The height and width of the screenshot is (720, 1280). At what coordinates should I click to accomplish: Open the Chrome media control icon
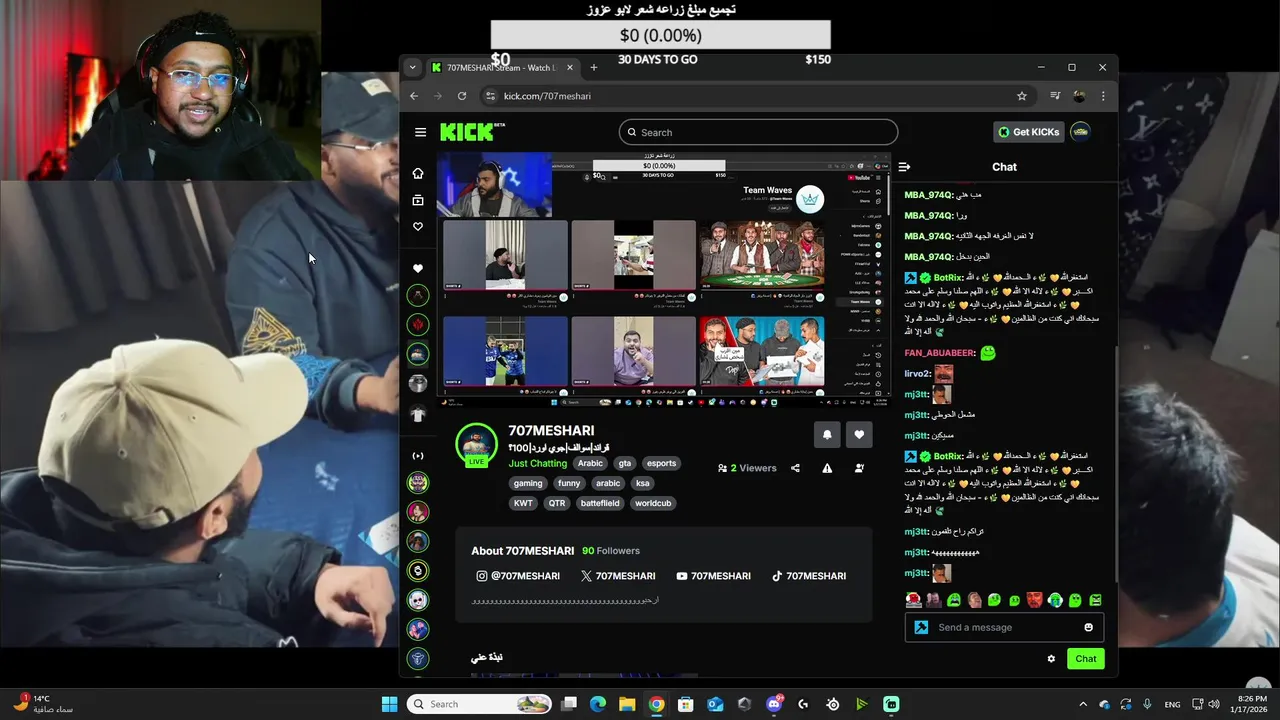tap(1055, 96)
